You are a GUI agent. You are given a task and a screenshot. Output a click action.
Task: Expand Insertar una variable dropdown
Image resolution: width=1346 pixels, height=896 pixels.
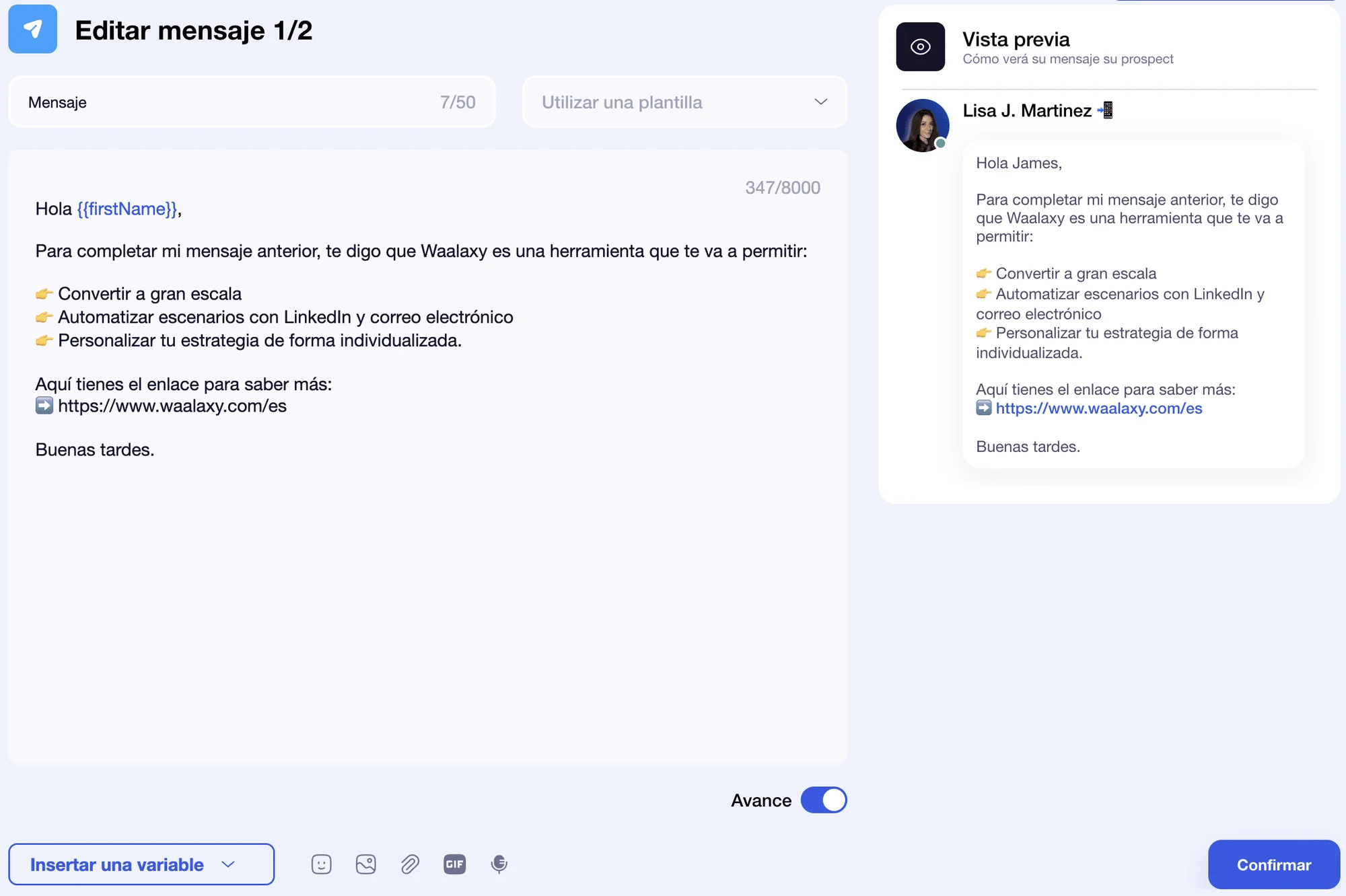(141, 864)
